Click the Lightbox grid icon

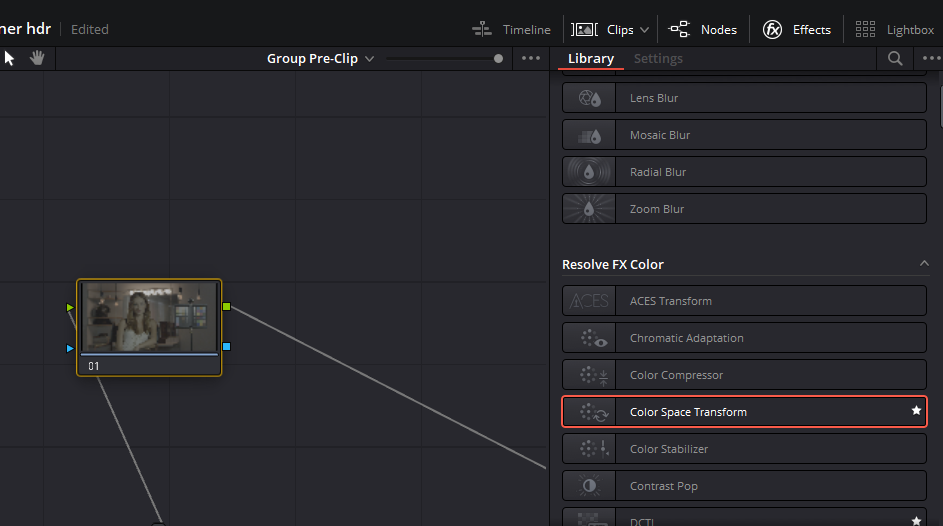(x=865, y=29)
